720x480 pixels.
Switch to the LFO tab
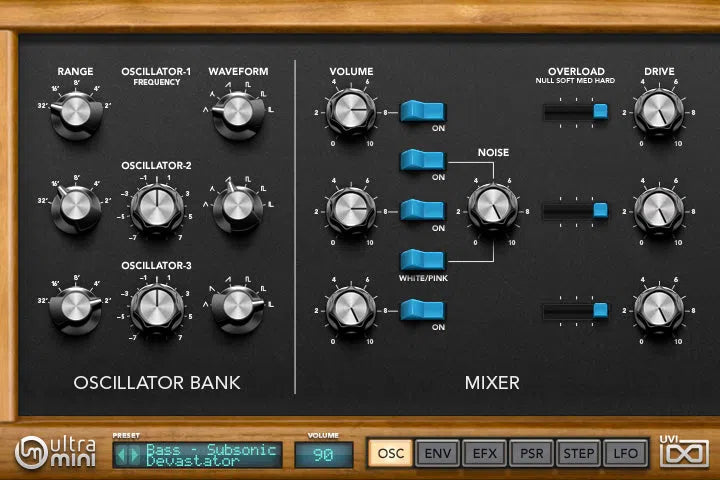(626, 454)
